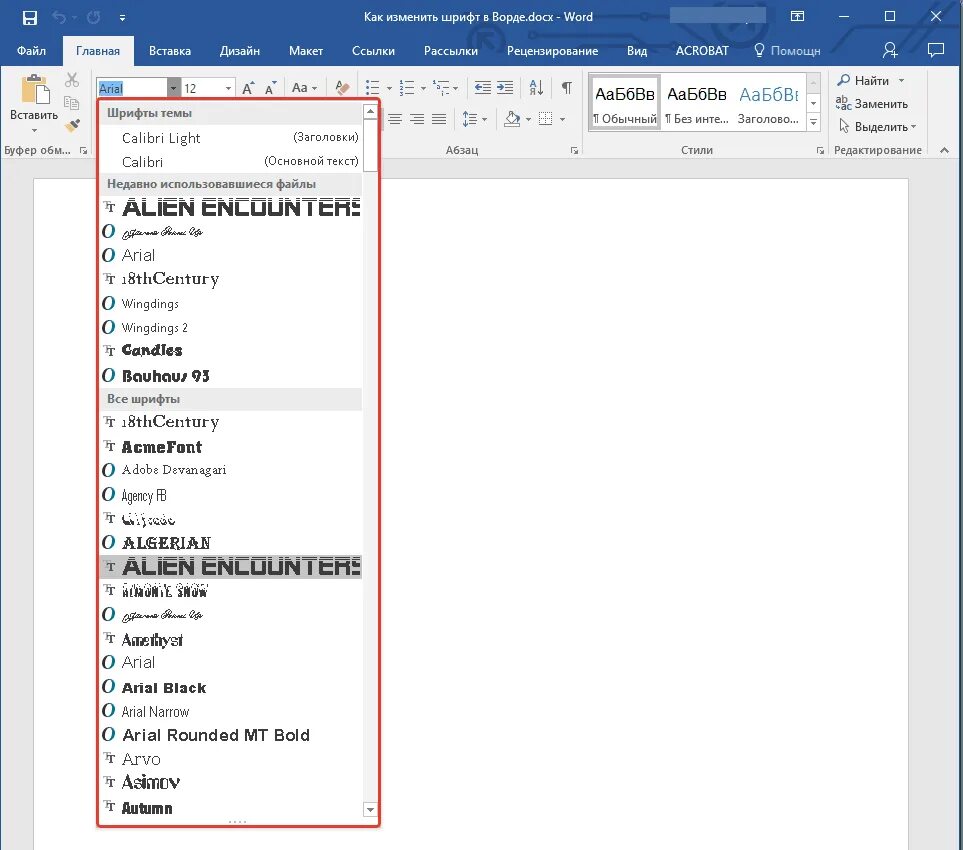Screen dimensions: 963x850
Task: Open the share user icon
Action: pyautogui.click(x=890, y=50)
